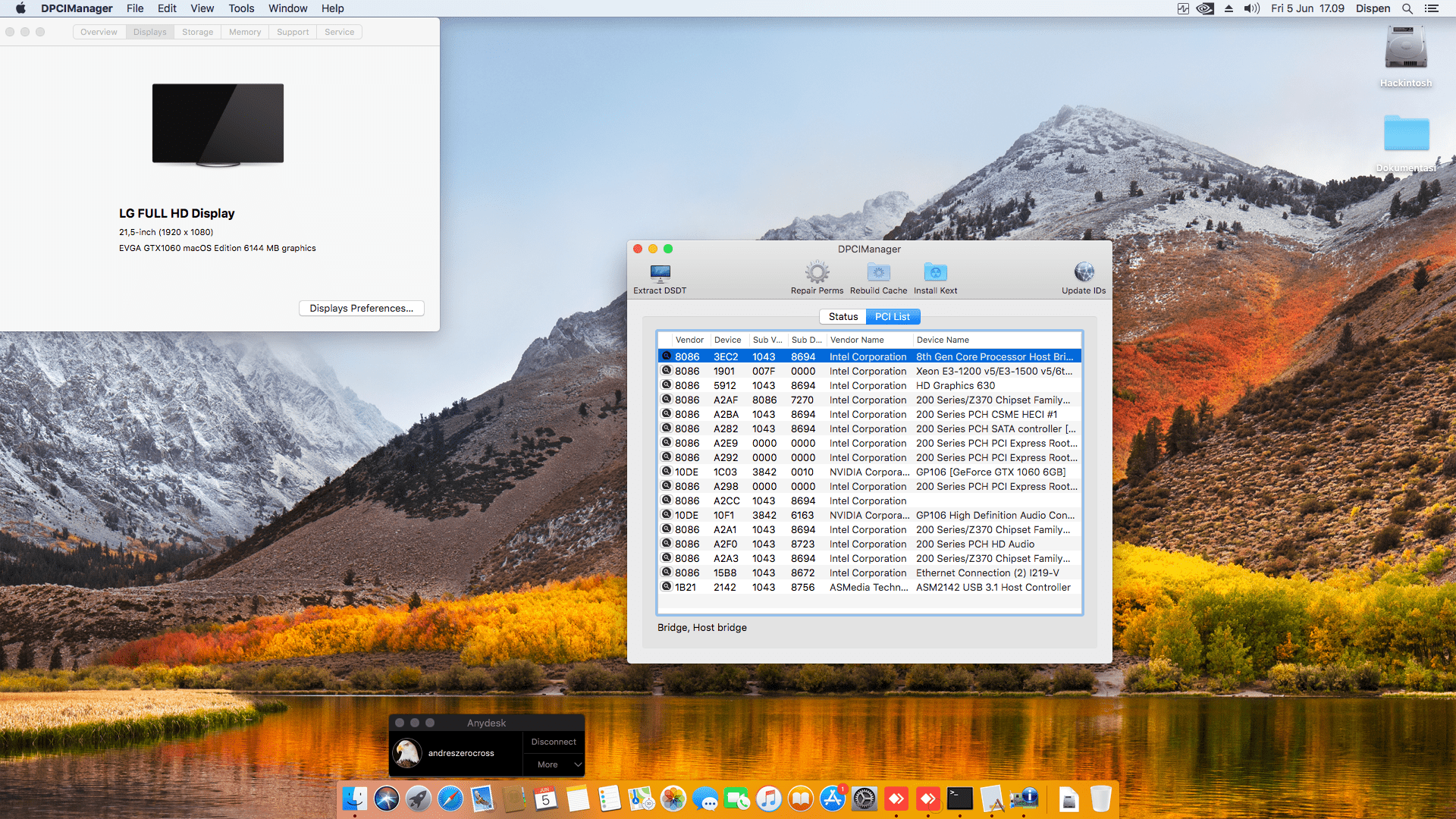Click the Rebuild Cache icon
This screenshot has width=1456, height=819.
878,273
